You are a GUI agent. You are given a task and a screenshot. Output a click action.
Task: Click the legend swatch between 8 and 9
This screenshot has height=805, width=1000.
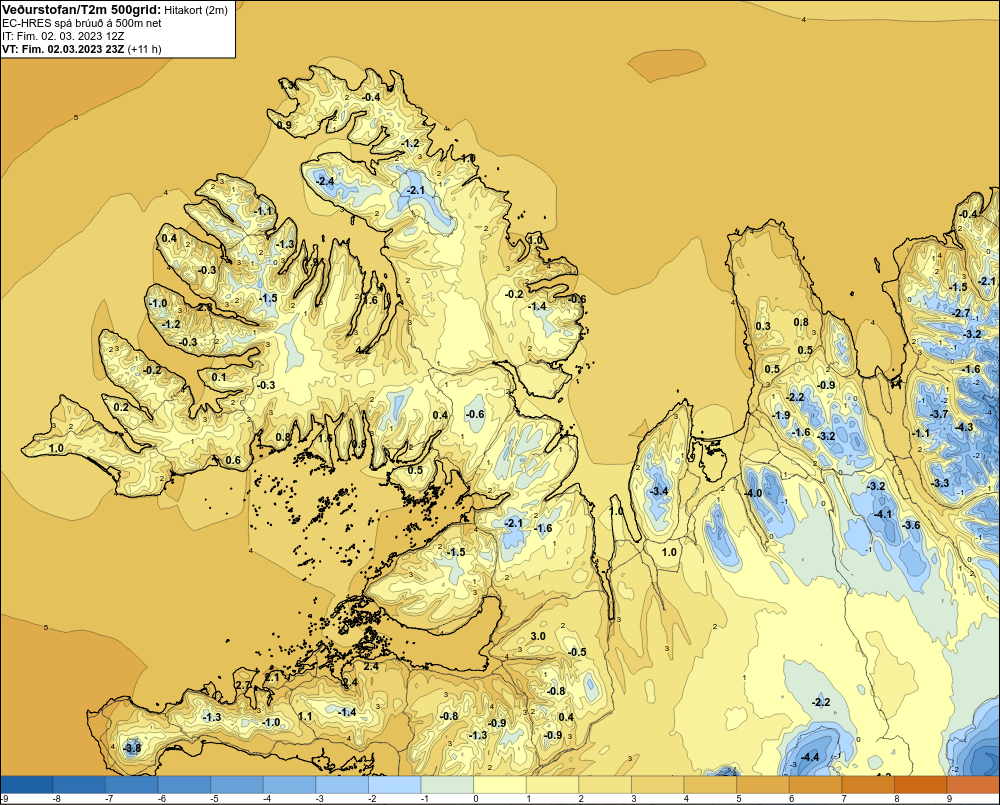pyautogui.click(x=920, y=785)
